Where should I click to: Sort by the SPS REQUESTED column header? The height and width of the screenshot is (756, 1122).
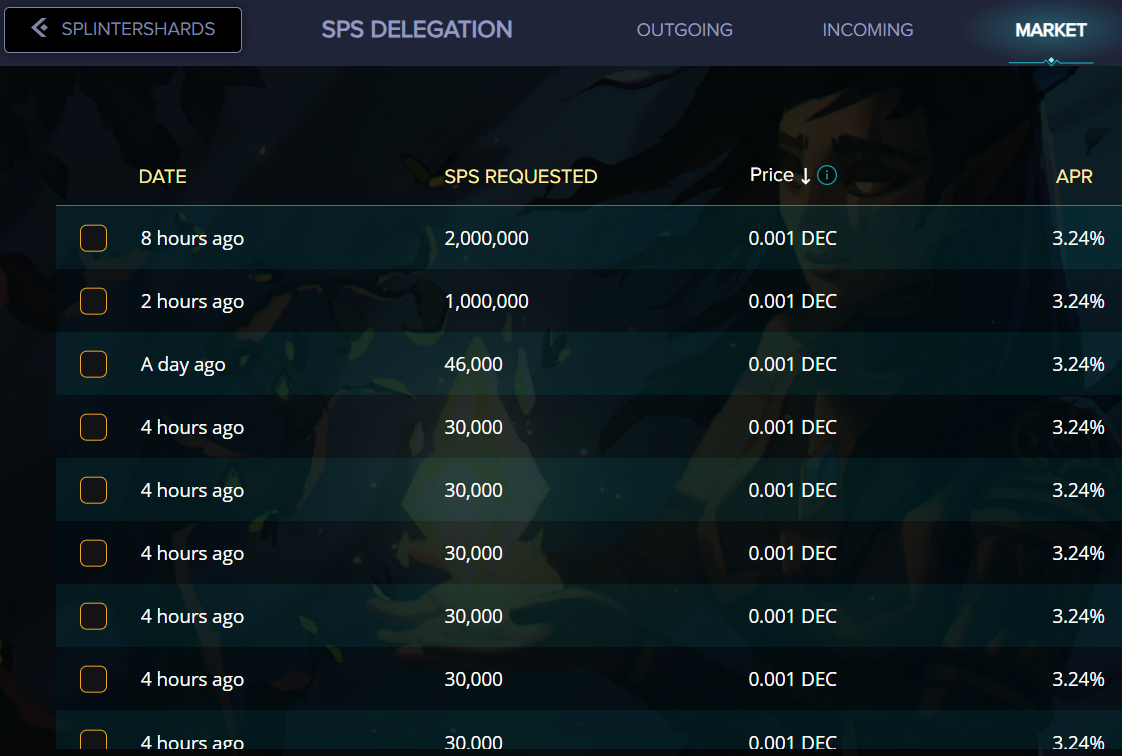pos(520,177)
